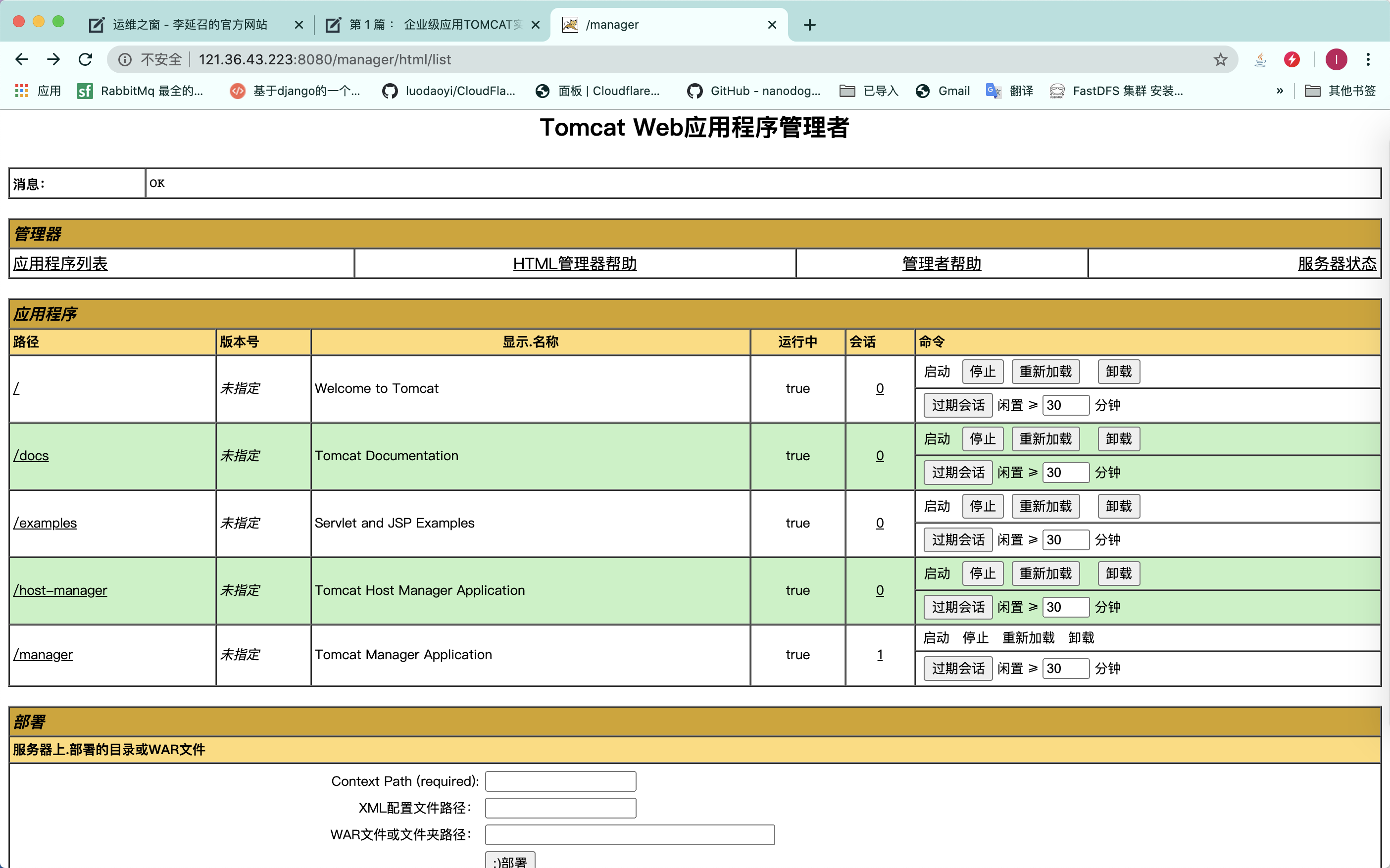The height and width of the screenshot is (868, 1390).
Task: Open the Chrome profile avatar
Action: (x=1336, y=59)
